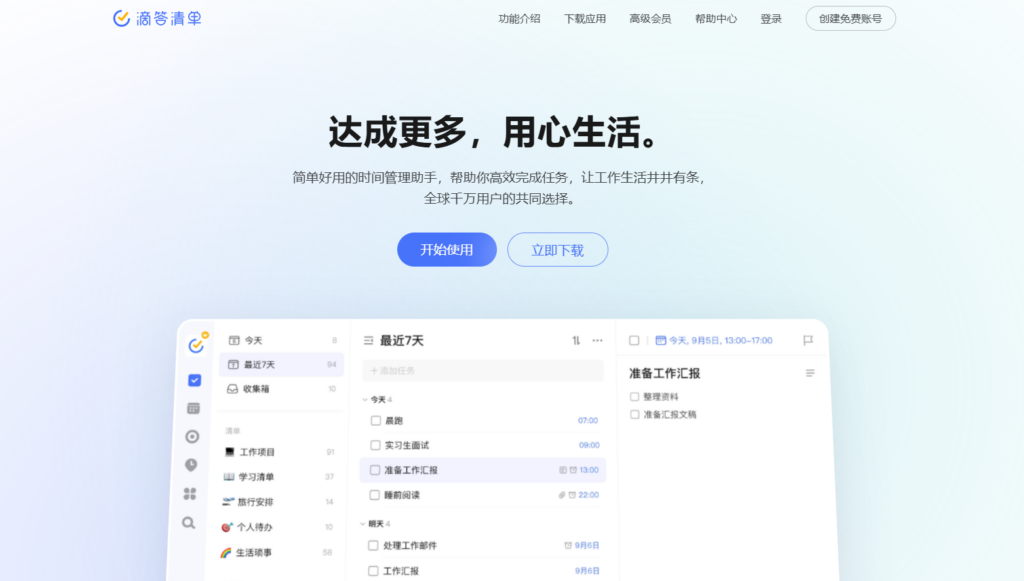Viewport: 1024px width, 581px height.
Task: Open the calendar view in the left sidebar
Action: [x=193, y=408]
